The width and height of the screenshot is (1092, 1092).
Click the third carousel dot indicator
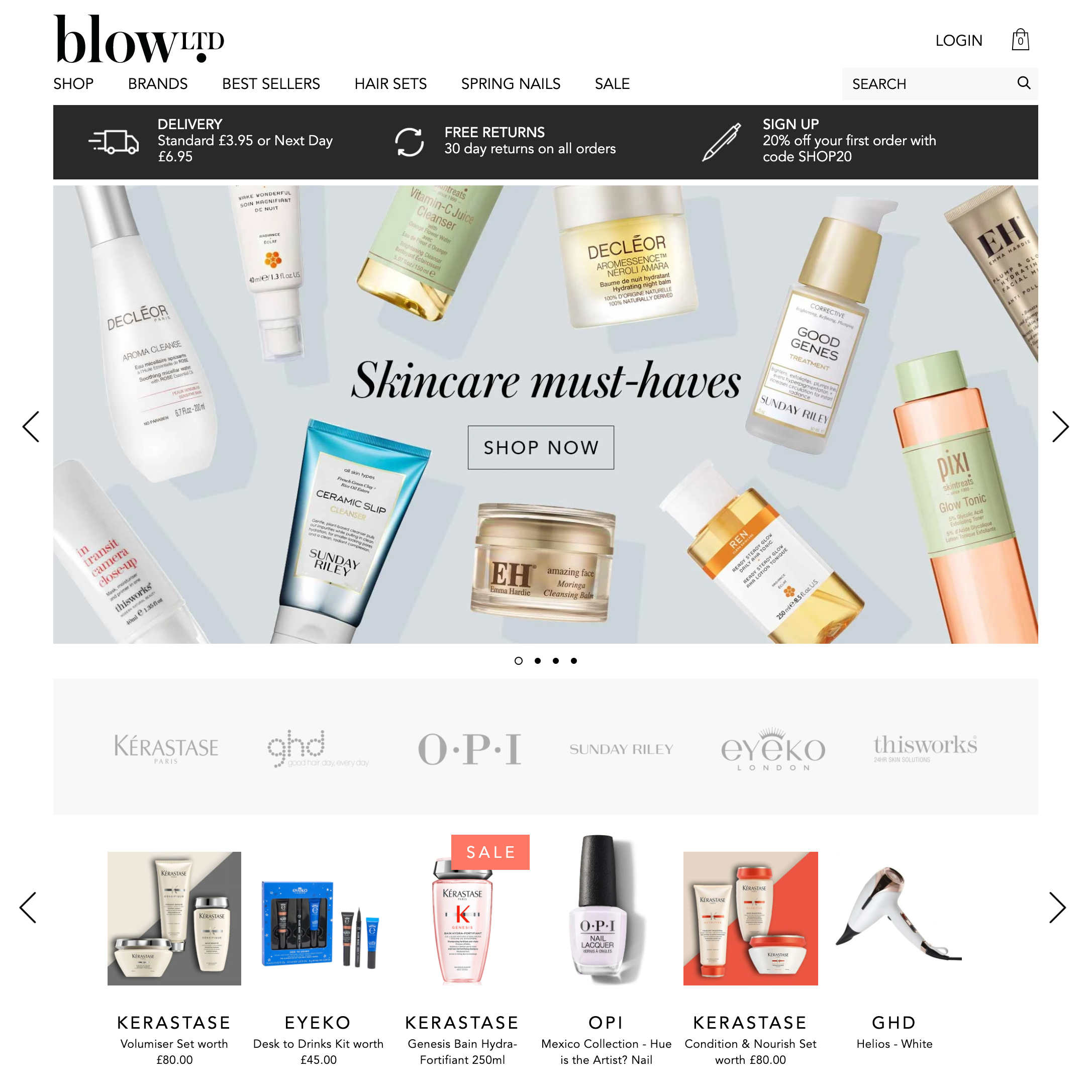point(558,661)
